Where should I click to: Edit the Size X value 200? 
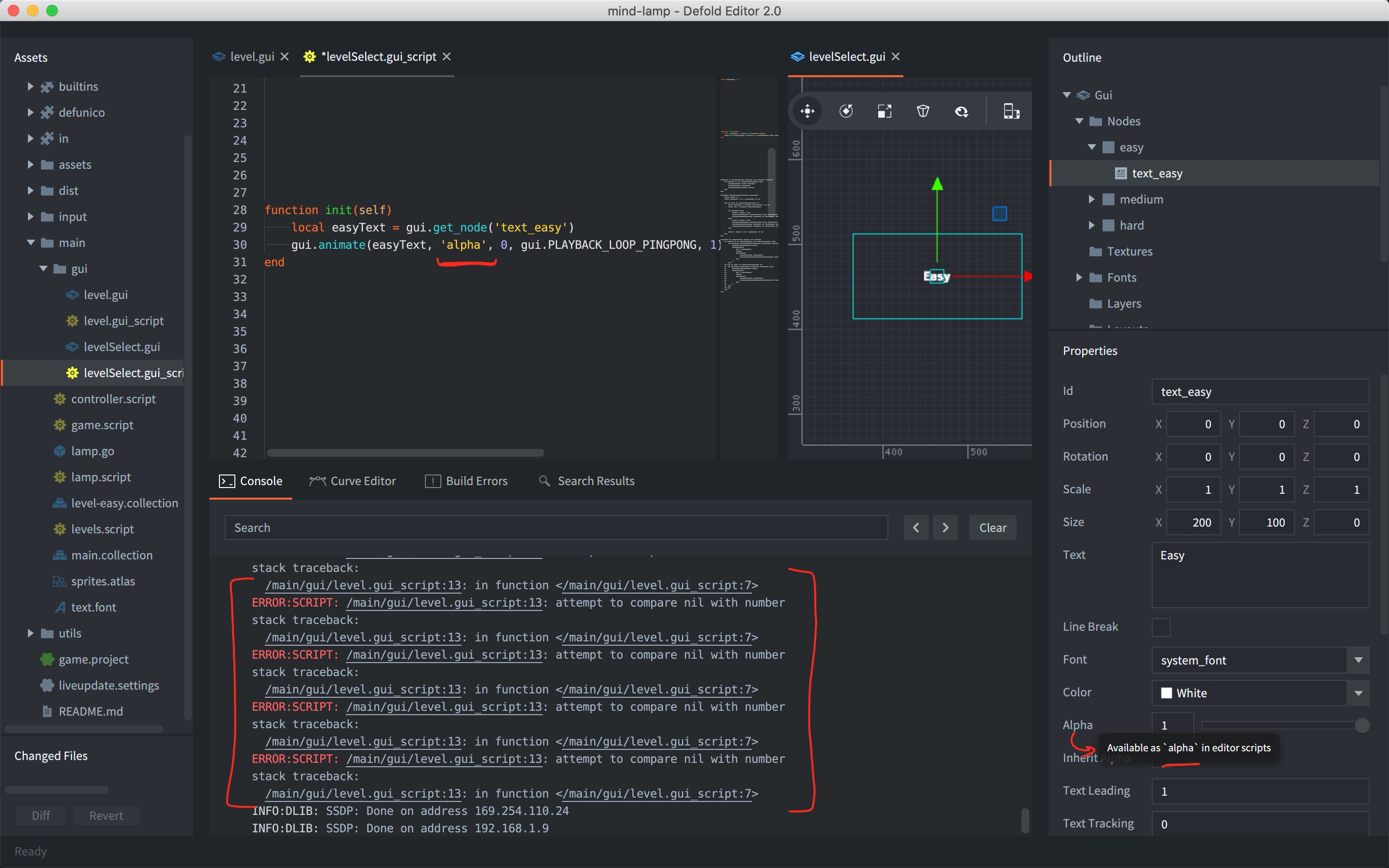(x=1194, y=522)
